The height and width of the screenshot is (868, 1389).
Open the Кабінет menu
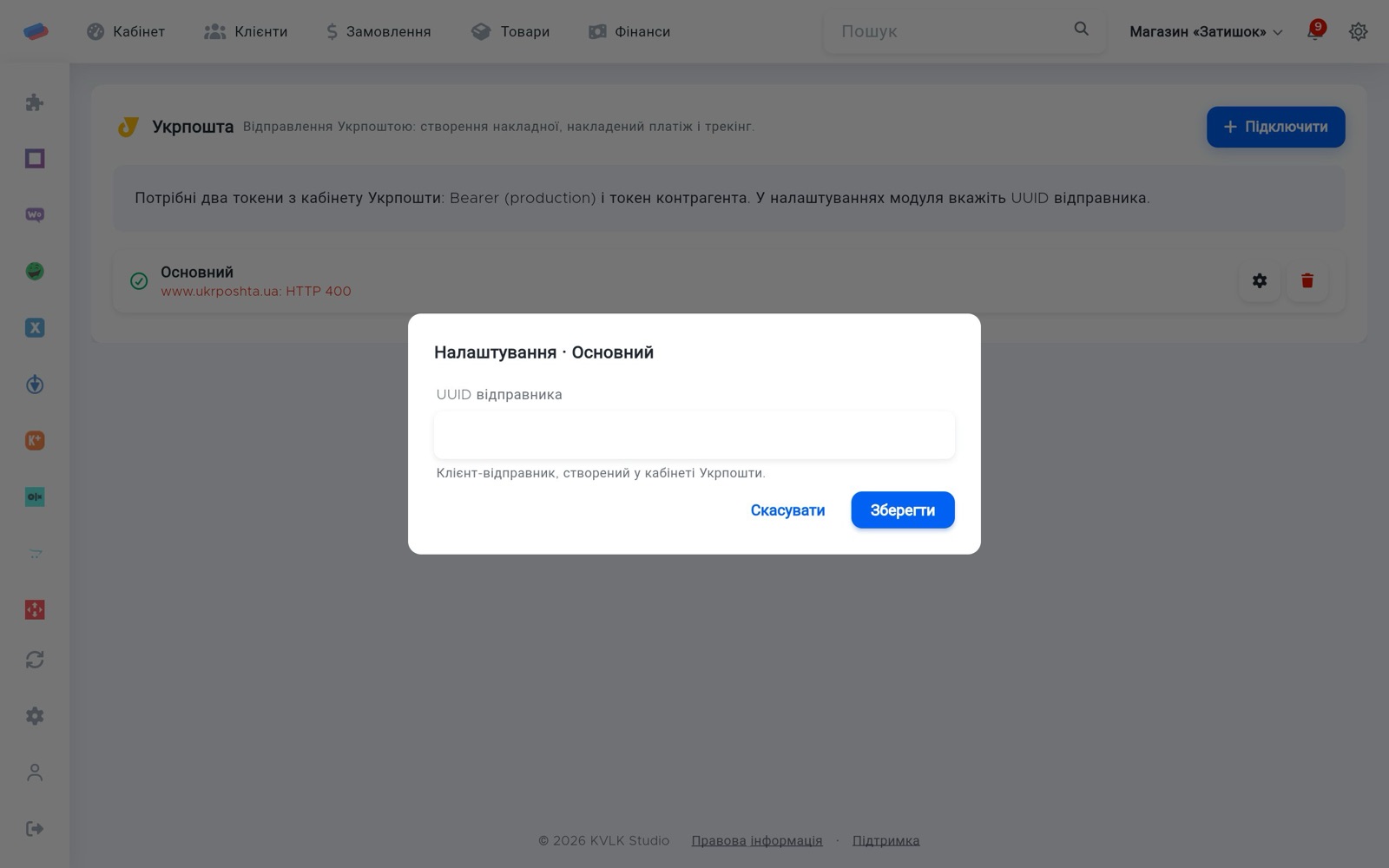(126, 32)
